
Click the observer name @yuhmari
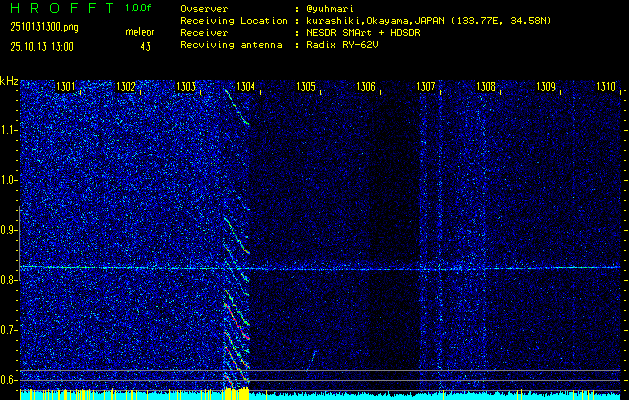coord(330,9)
